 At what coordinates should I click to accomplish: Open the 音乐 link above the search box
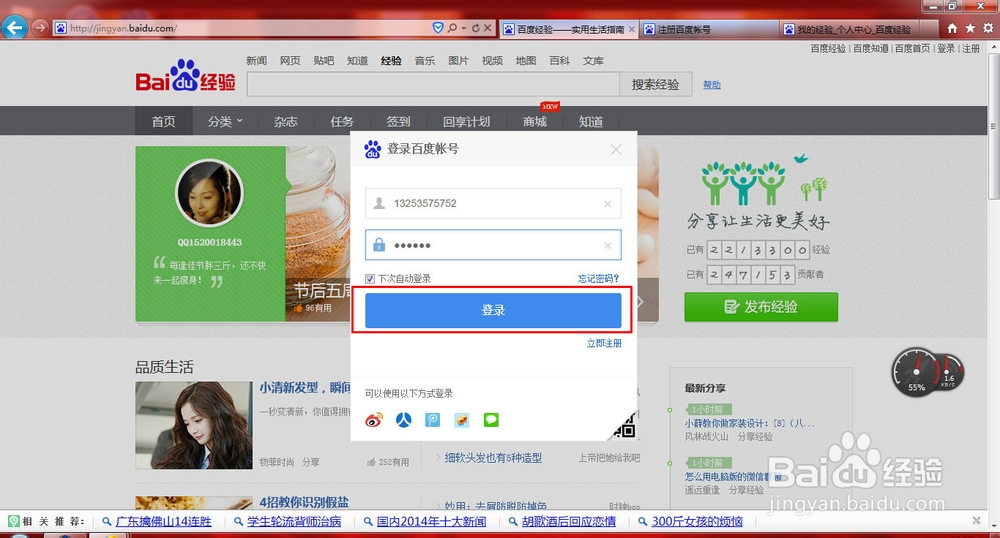[x=425, y=61]
